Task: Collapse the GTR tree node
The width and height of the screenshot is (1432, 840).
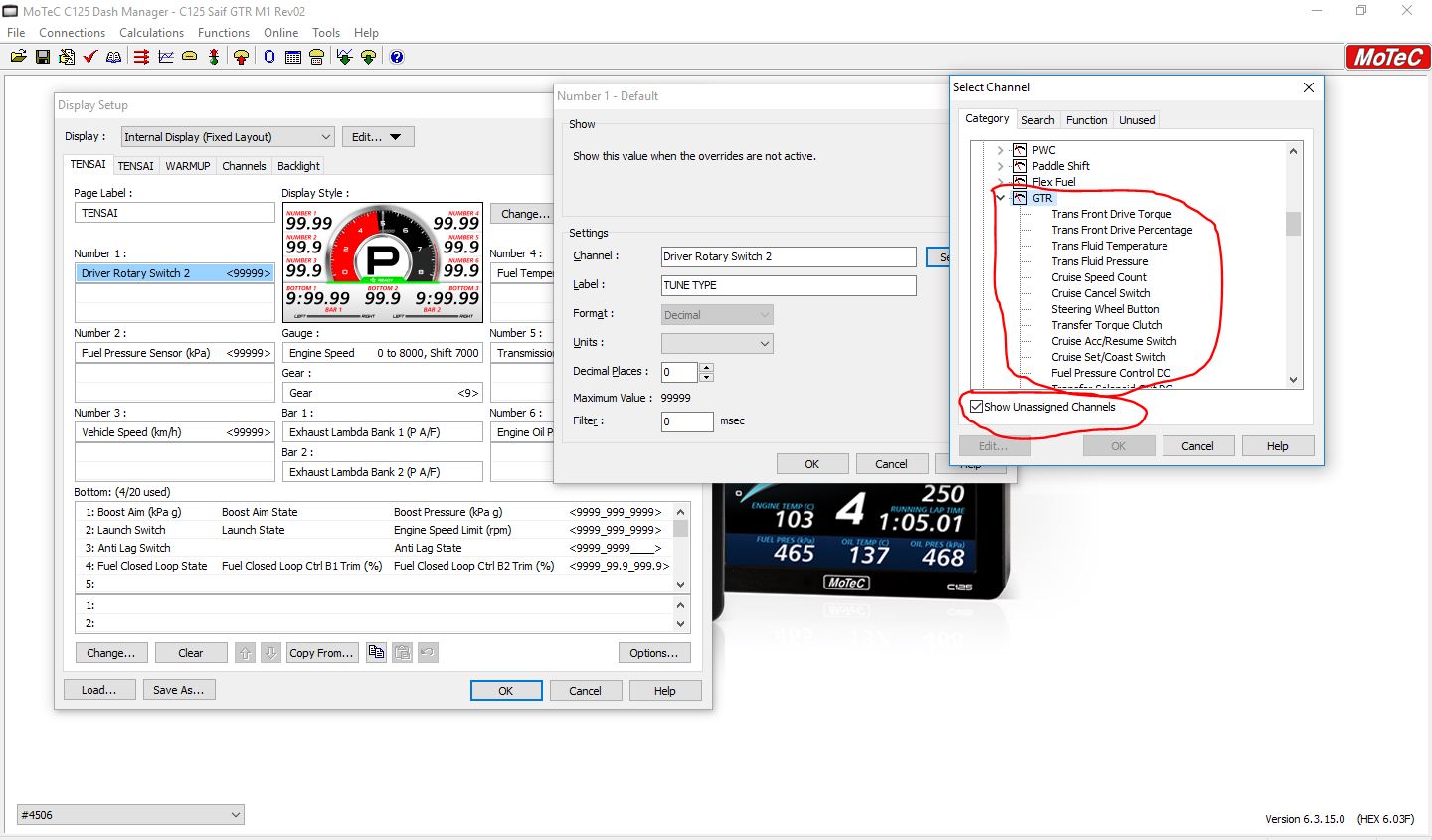Action: click(x=1001, y=198)
